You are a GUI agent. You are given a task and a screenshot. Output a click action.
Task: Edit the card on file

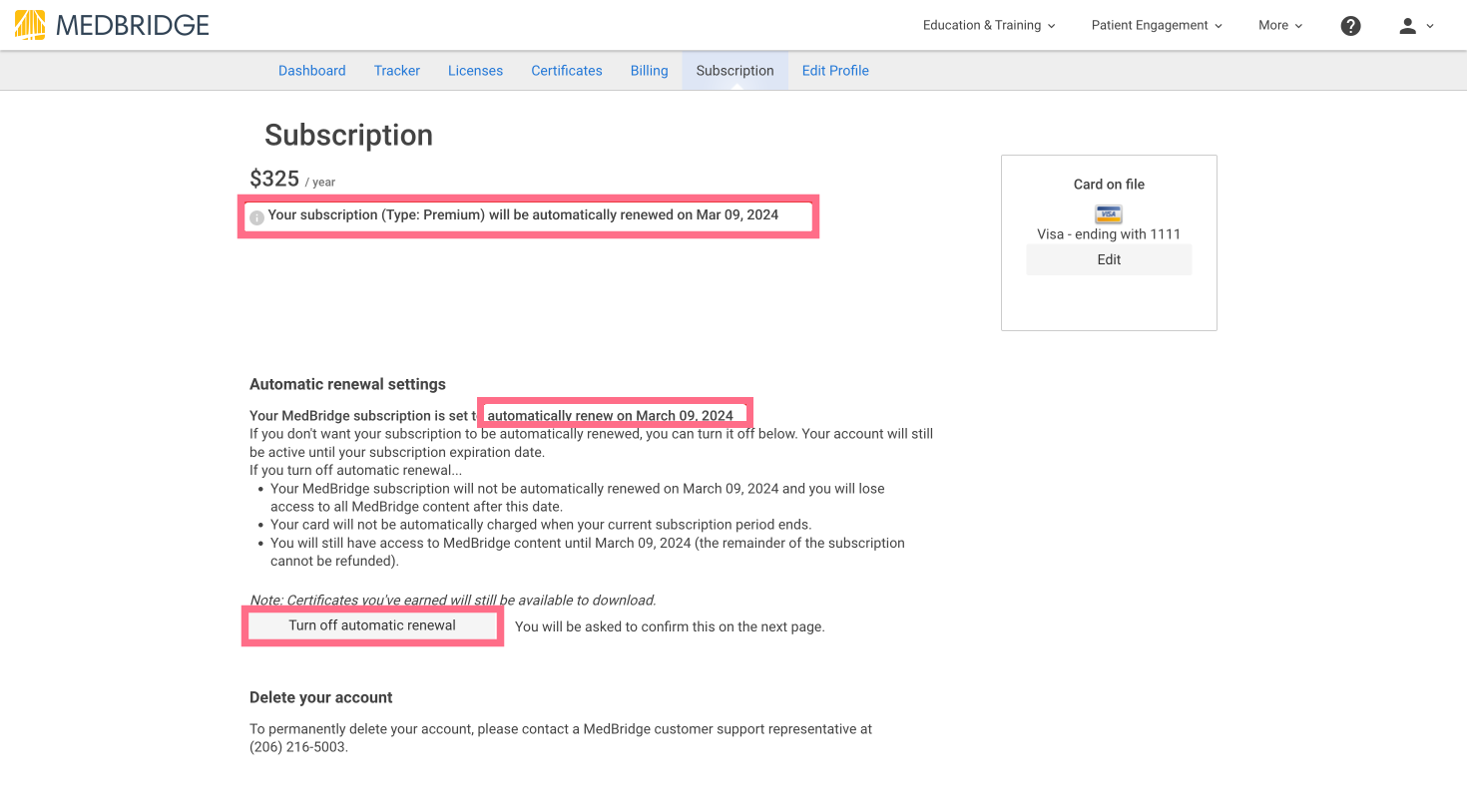click(x=1109, y=259)
